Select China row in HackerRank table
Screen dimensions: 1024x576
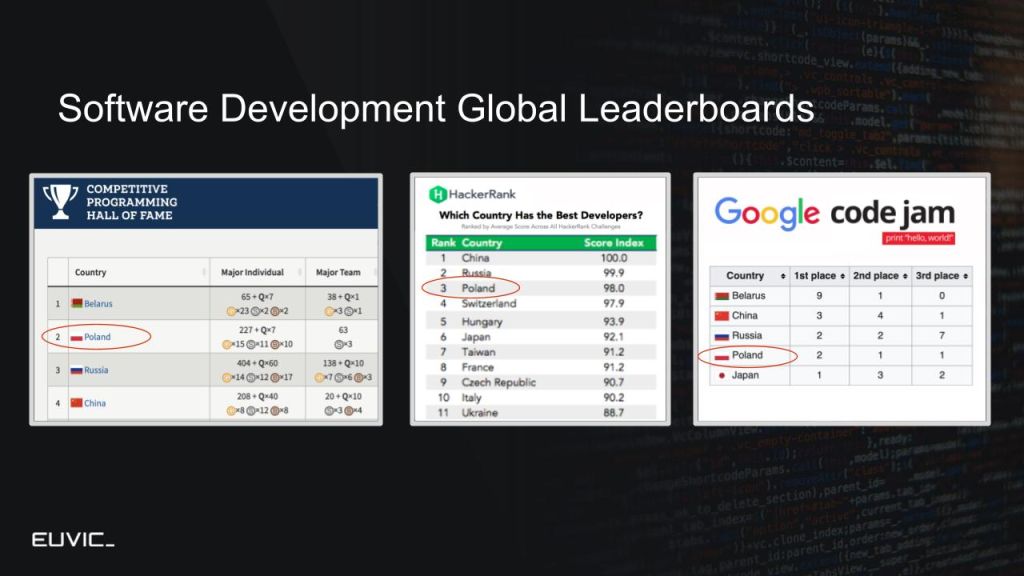pyautogui.click(x=541, y=258)
